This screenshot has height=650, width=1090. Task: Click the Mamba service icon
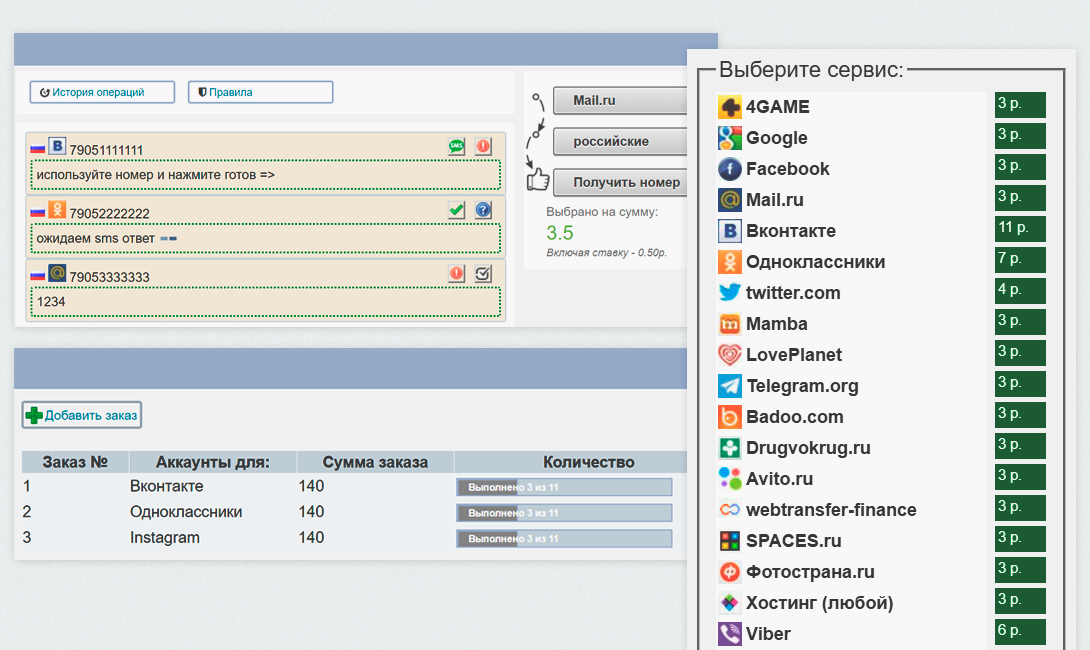(729, 324)
